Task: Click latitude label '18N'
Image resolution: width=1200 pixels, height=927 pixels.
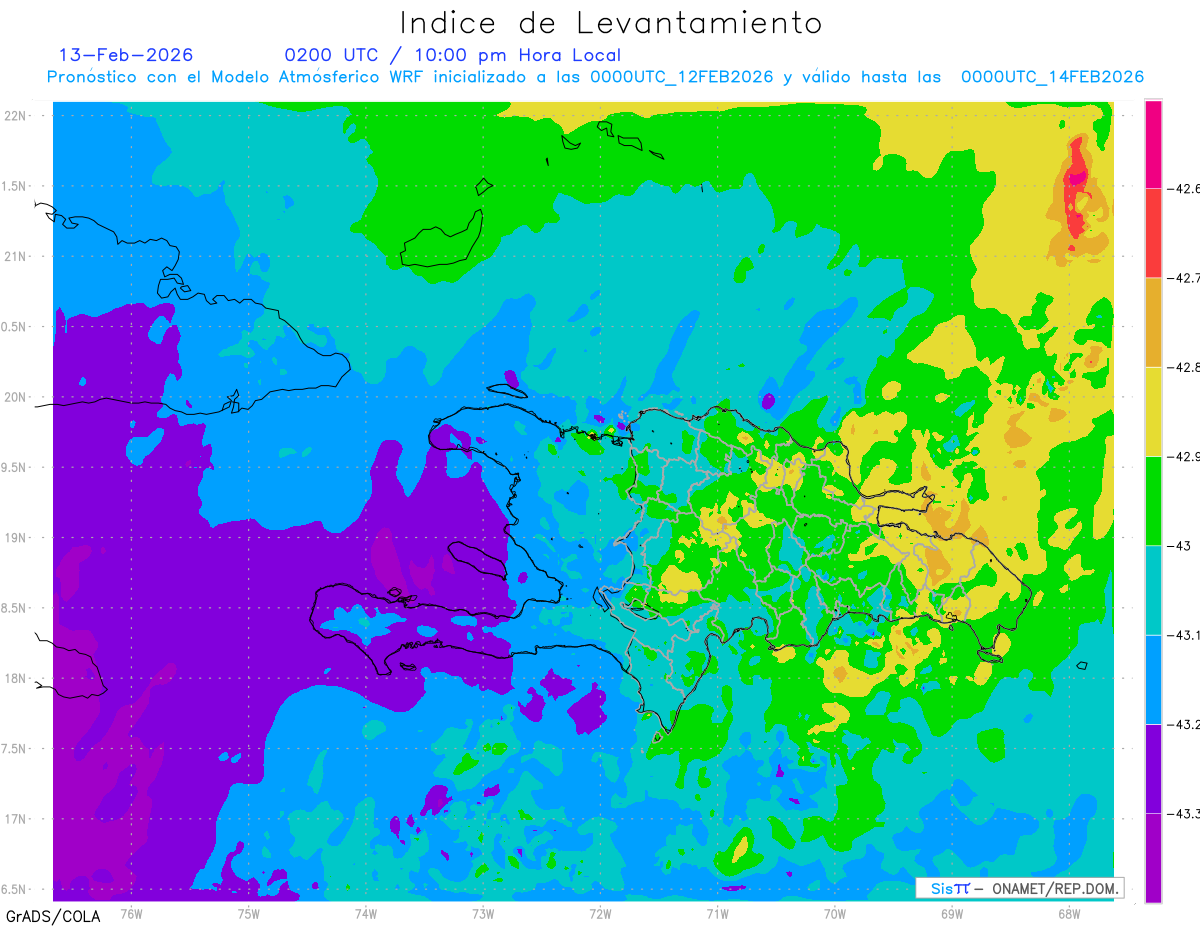Action: 16,678
